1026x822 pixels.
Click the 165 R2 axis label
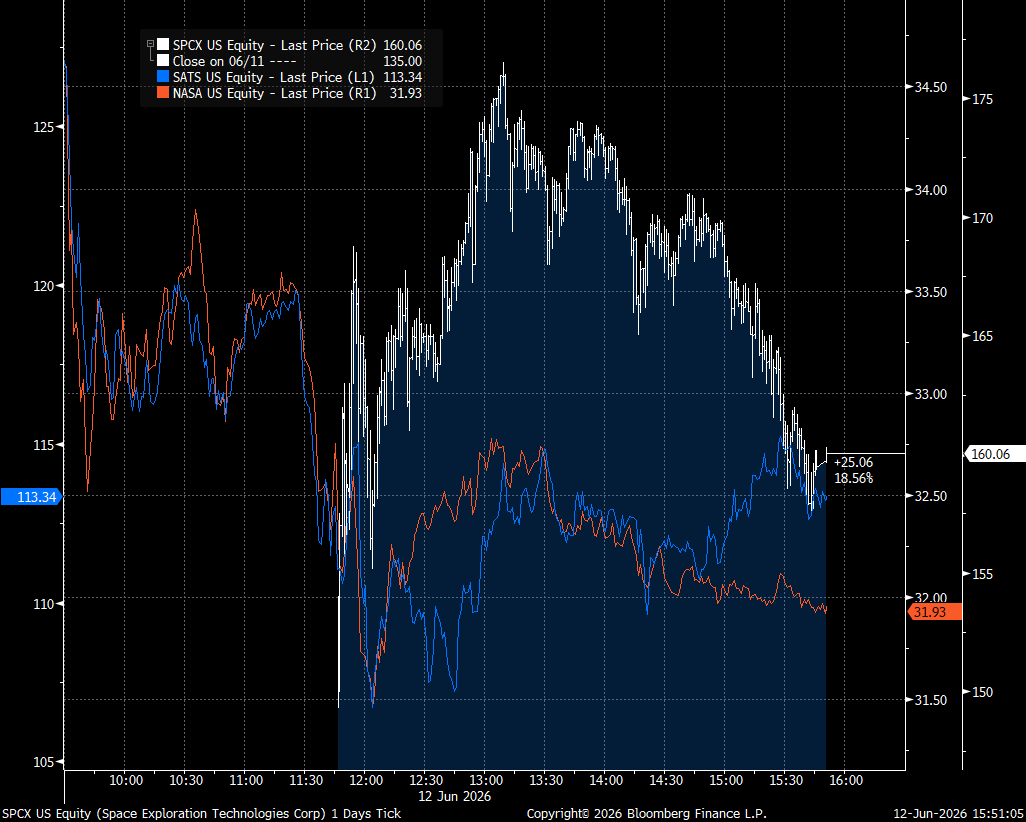click(x=982, y=336)
